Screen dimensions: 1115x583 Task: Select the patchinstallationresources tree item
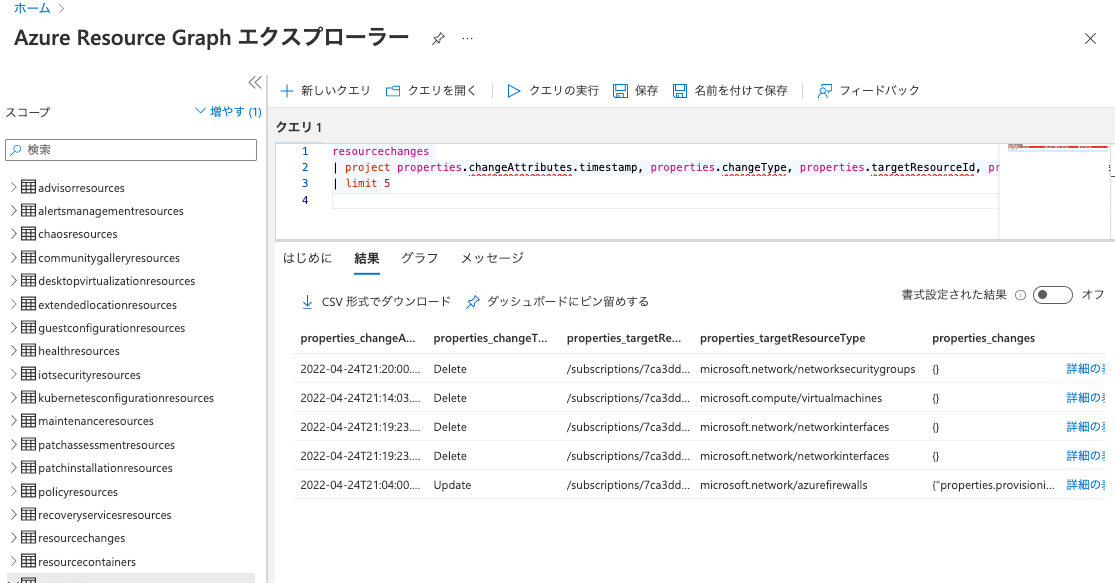105,468
